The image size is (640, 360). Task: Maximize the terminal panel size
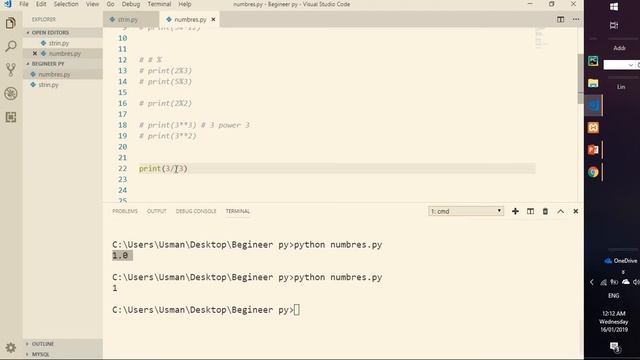(560, 211)
